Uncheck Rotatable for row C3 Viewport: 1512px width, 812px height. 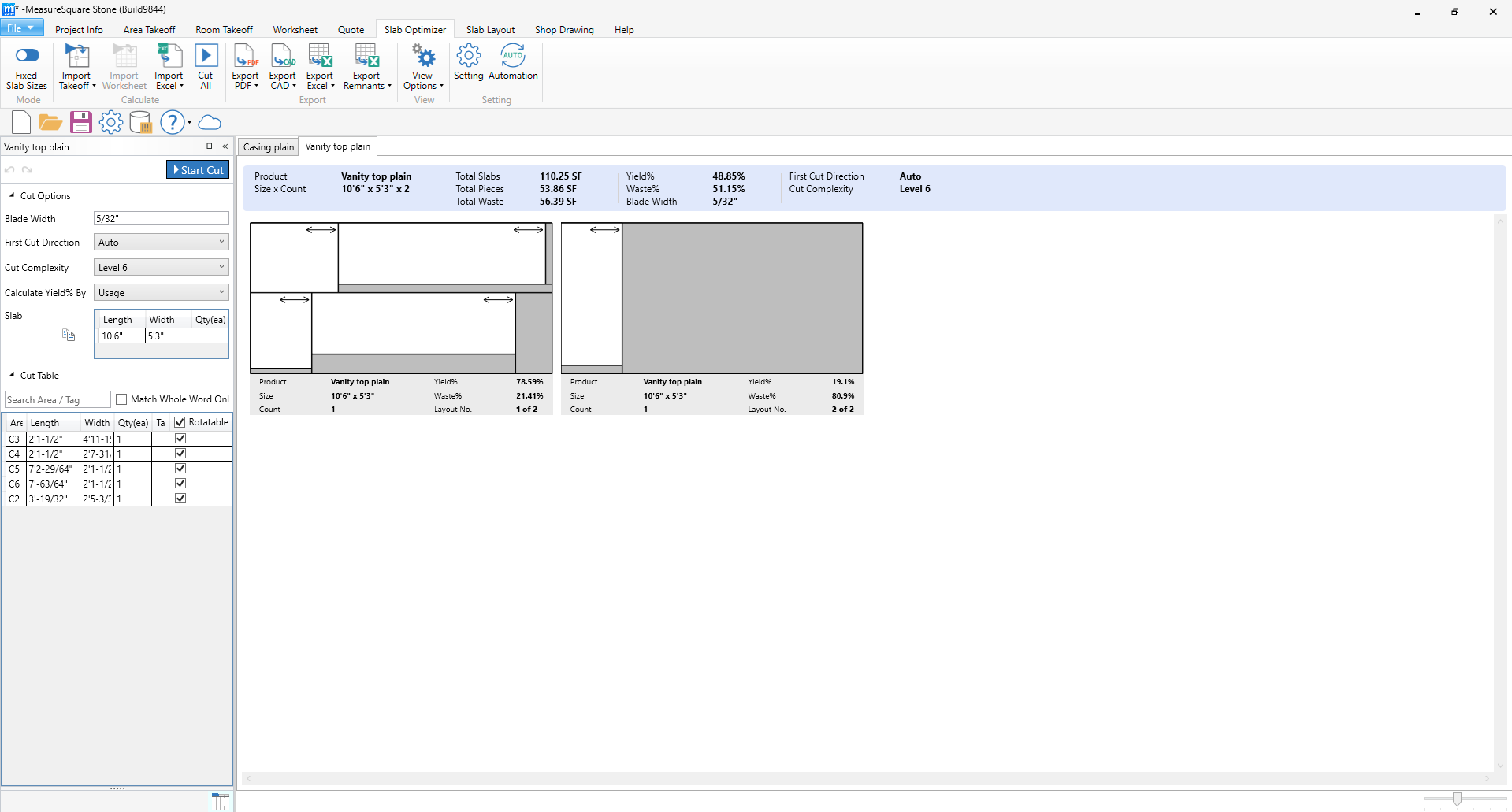coord(180,439)
